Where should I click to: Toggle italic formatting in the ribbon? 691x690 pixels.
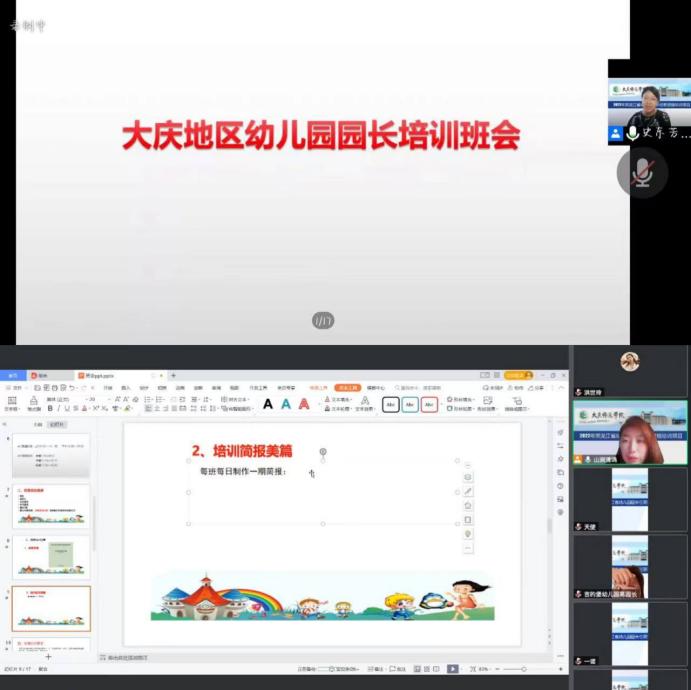pos(59,408)
